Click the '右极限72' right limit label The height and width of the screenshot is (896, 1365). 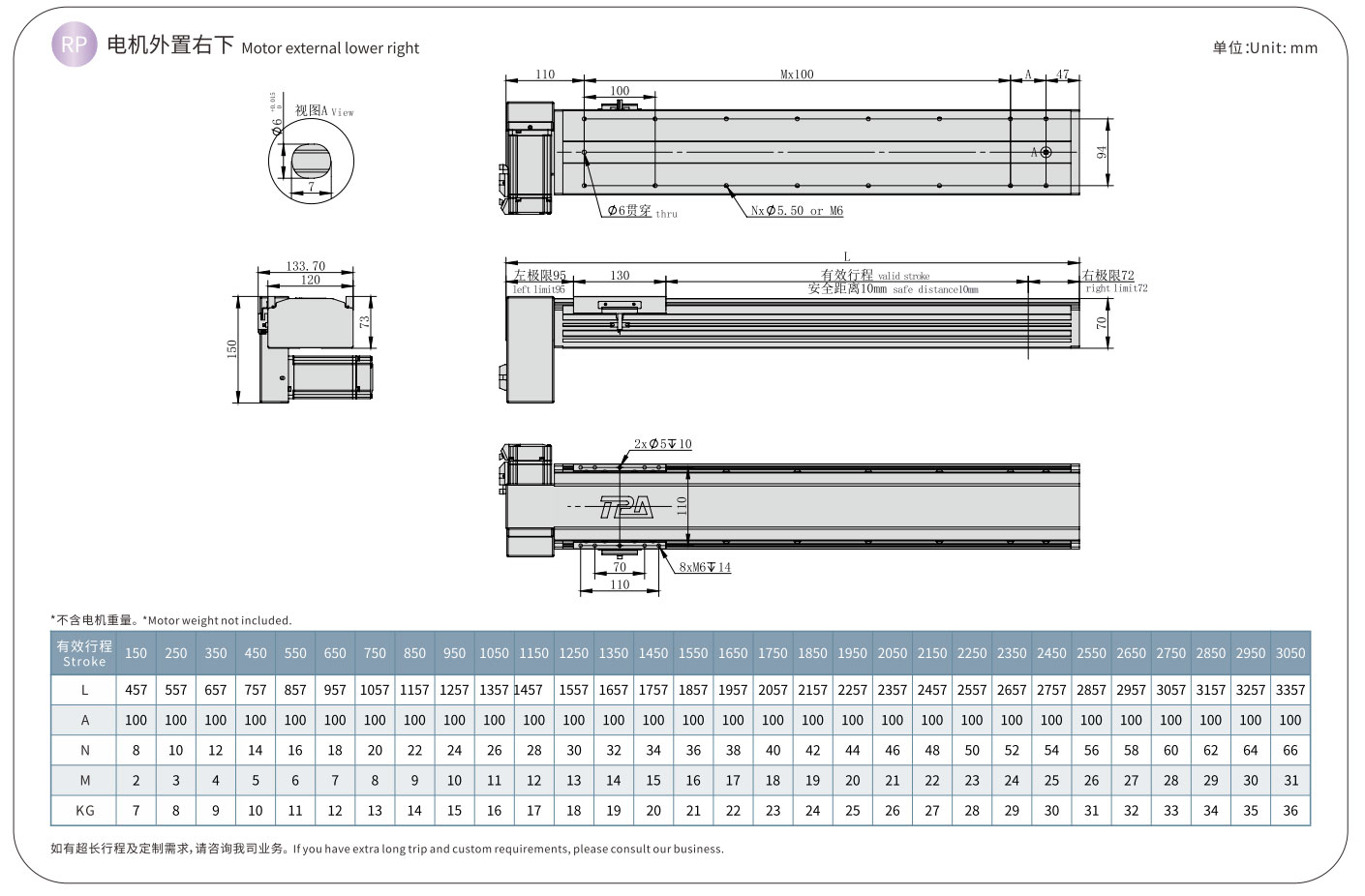tap(1108, 276)
